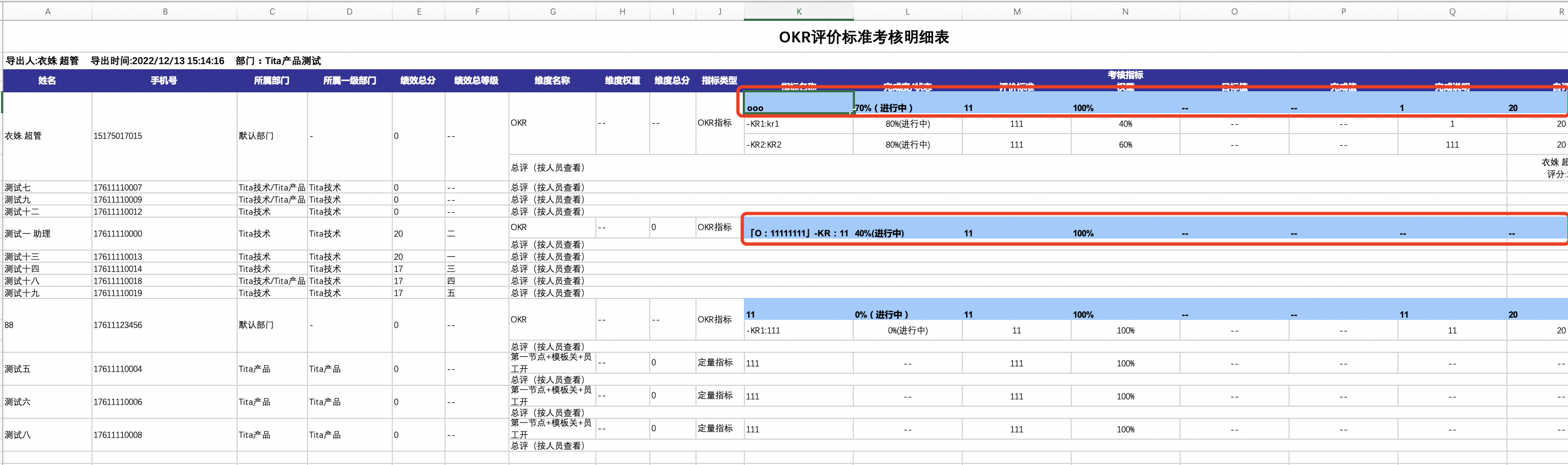Select name cell 测试六
1568x465 pixels.
click(x=47, y=402)
